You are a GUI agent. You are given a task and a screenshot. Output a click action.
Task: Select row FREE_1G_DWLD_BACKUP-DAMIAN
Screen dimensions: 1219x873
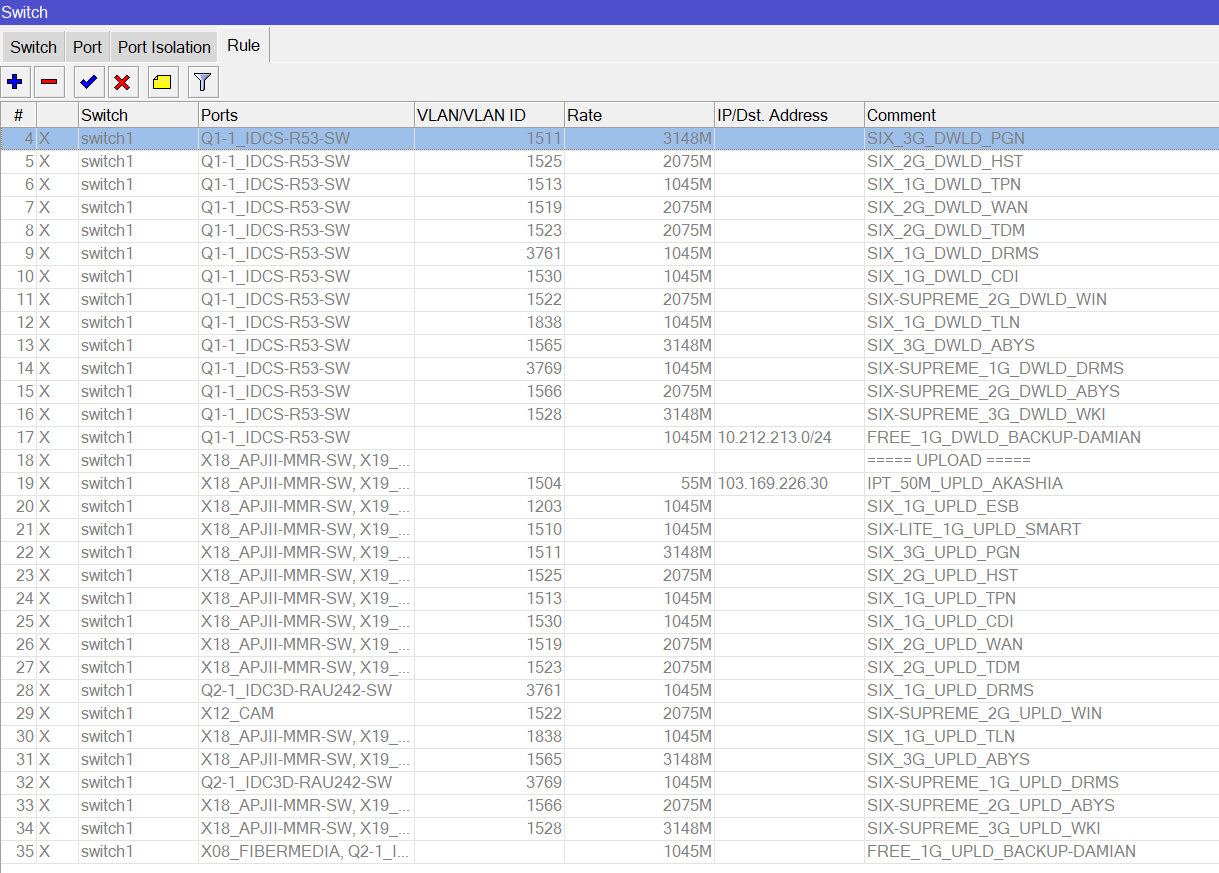coord(609,437)
